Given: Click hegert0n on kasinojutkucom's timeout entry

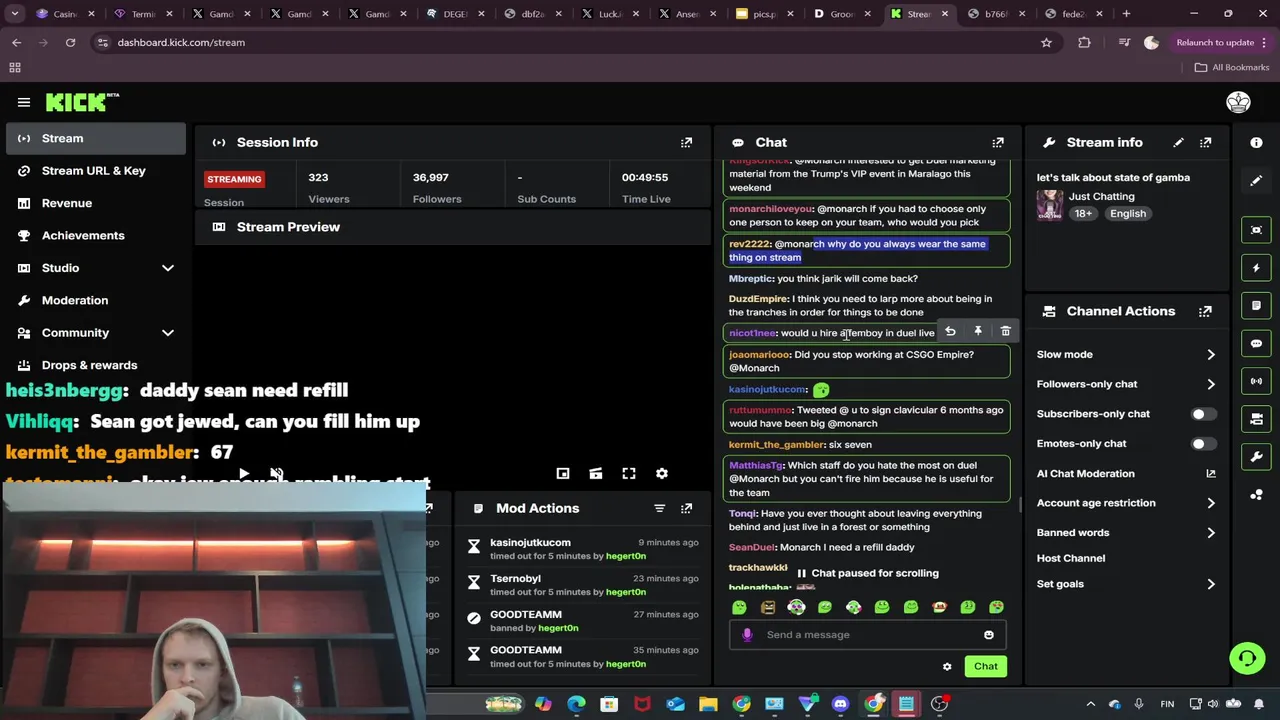Looking at the screenshot, I should pyautogui.click(x=625, y=556).
